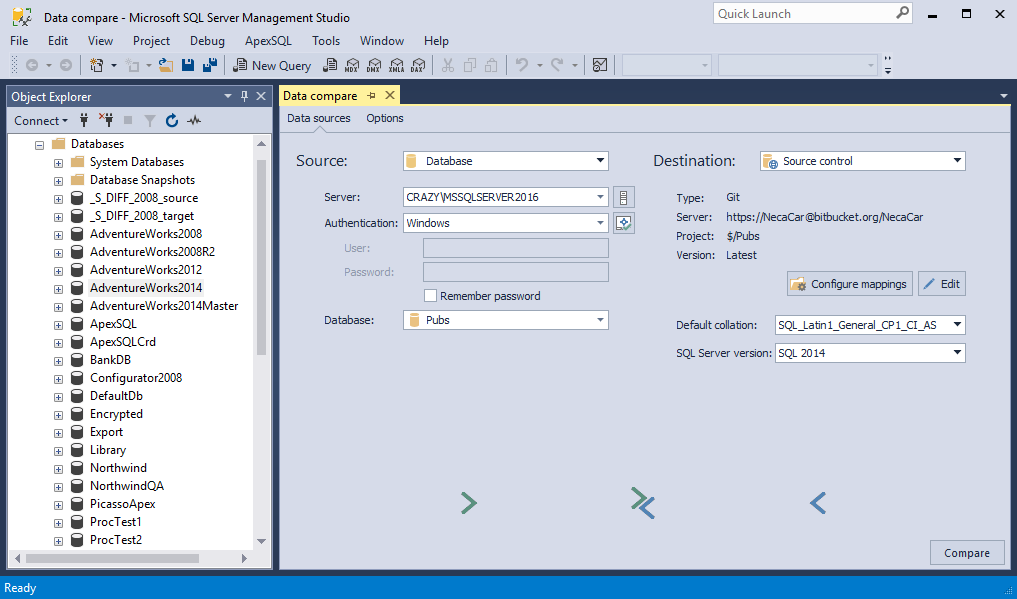Expand the BankDB database node

[58, 360]
